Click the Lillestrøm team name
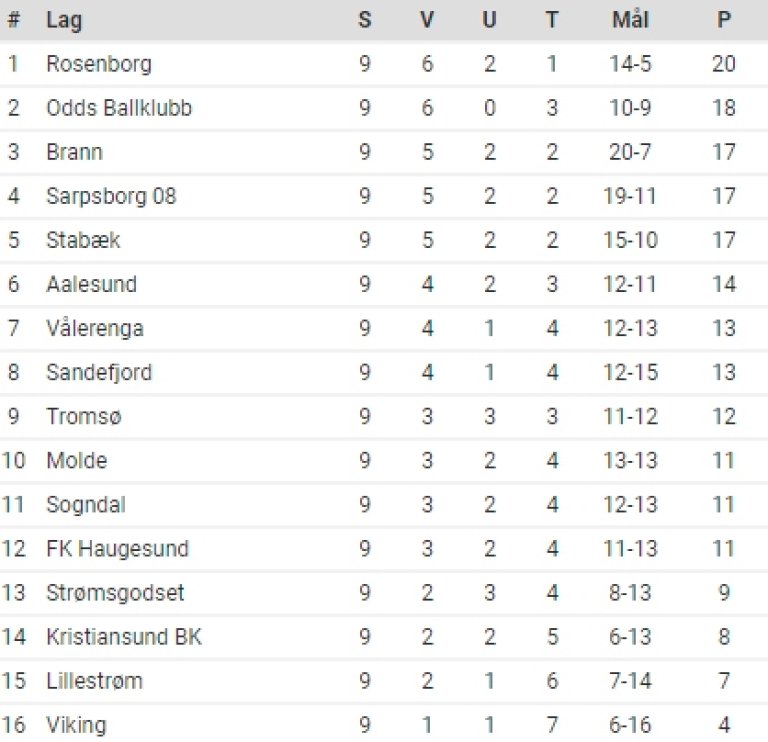This screenshot has width=768, height=742. pyautogui.click(x=94, y=680)
